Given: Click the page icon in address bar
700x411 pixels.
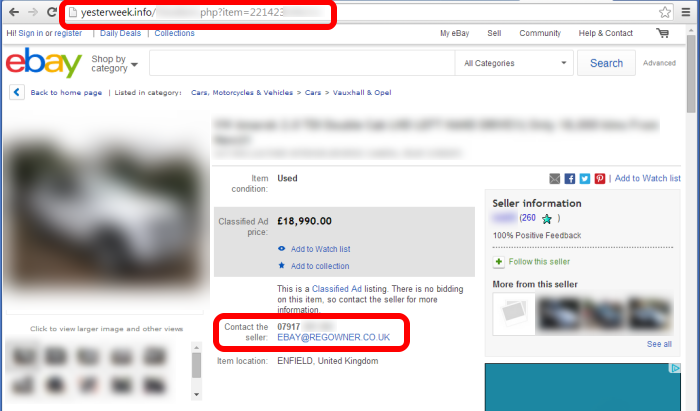Looking at the screenshot, I should click(73, 12).
